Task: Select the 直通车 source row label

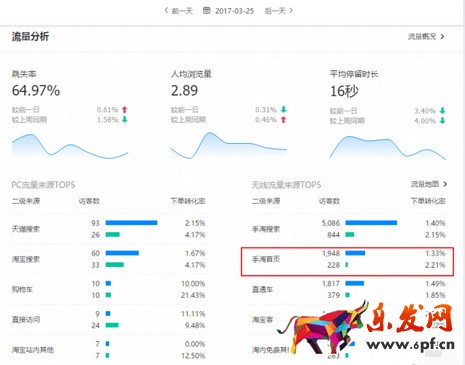Action: click(262, 289)
